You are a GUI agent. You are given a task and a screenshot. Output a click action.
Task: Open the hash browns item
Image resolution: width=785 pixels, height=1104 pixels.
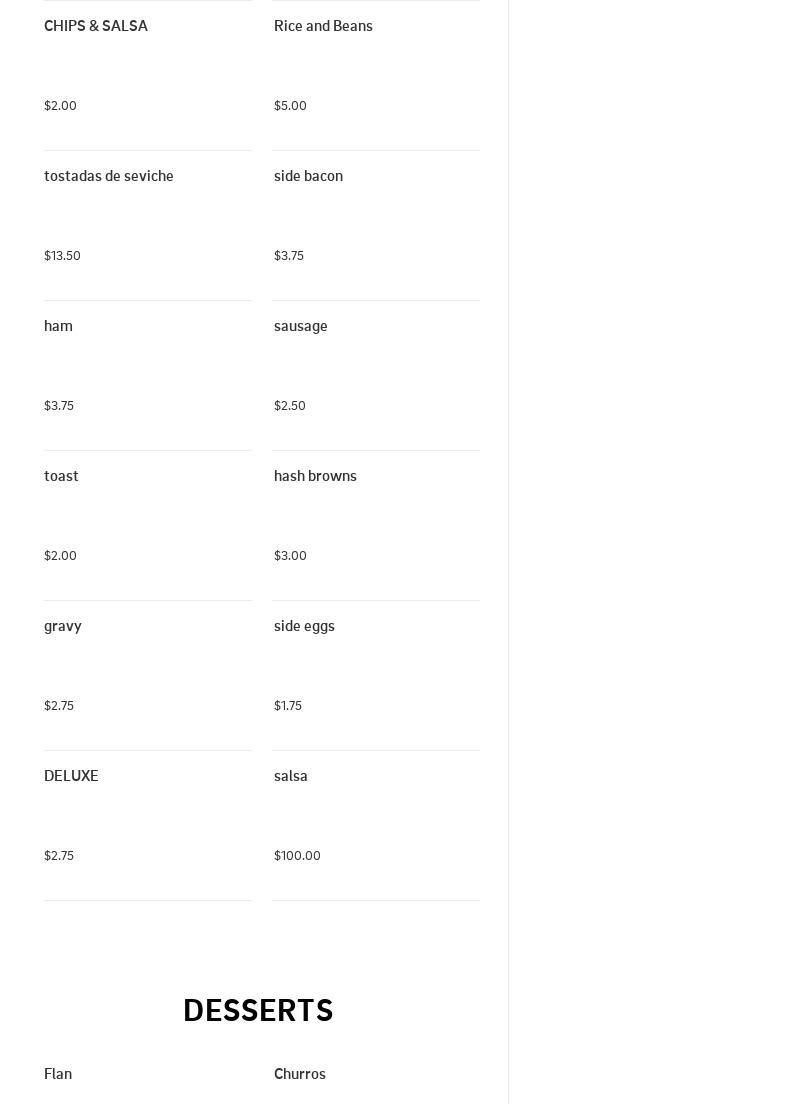pos(315,476)
